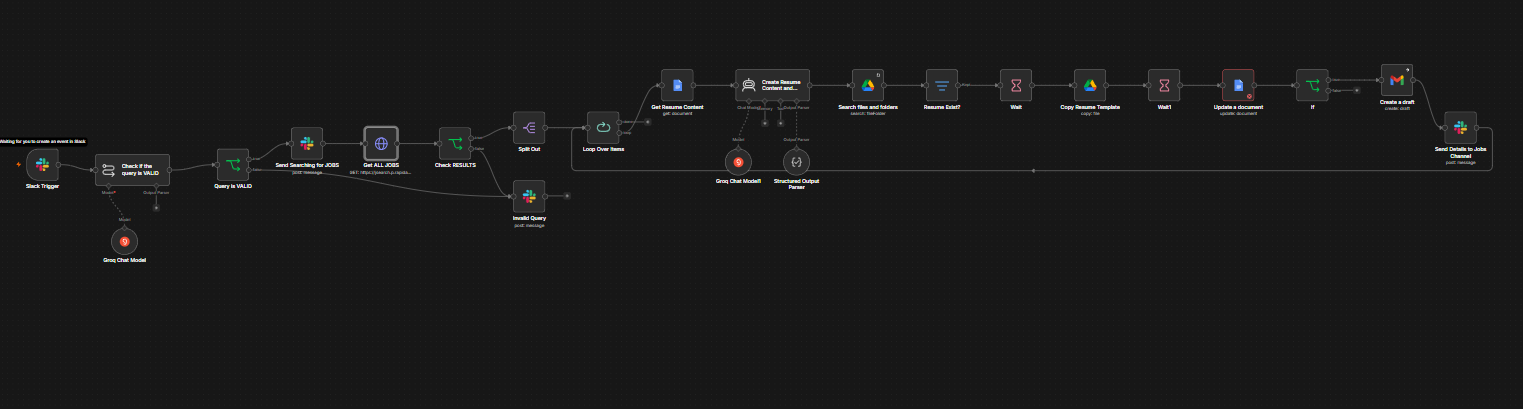
Task: Select the Slack Trigger node
Action: pos(42,165)
